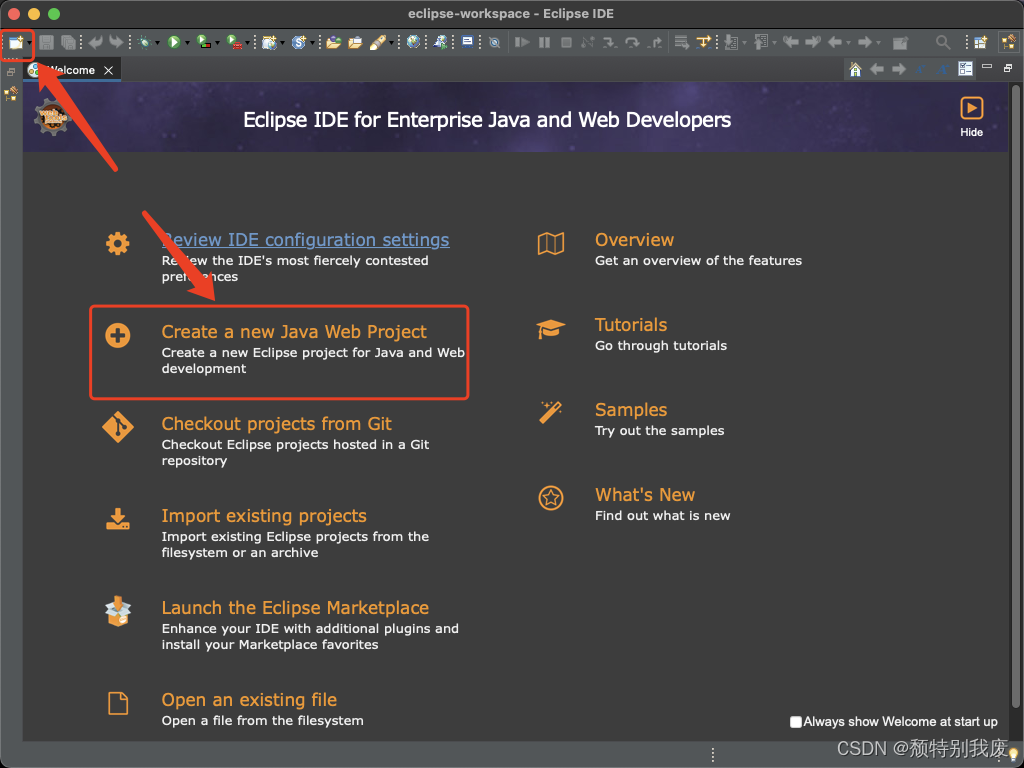
Task: Start debugging with the bug icon
Action: tap(145, 43)
